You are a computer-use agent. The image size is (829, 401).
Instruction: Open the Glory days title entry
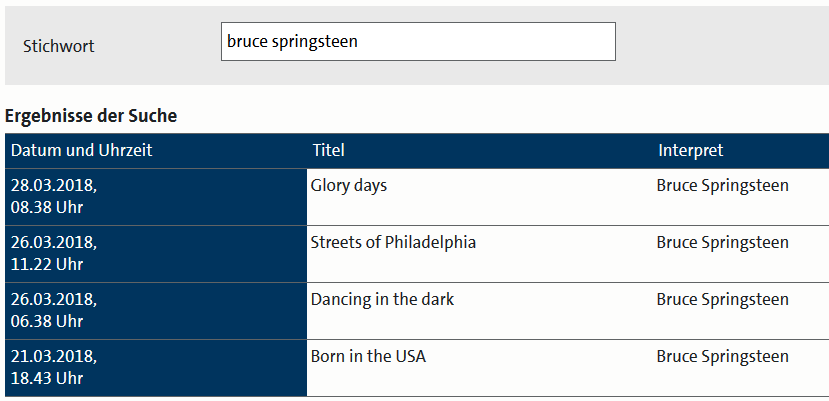point(348,186)
